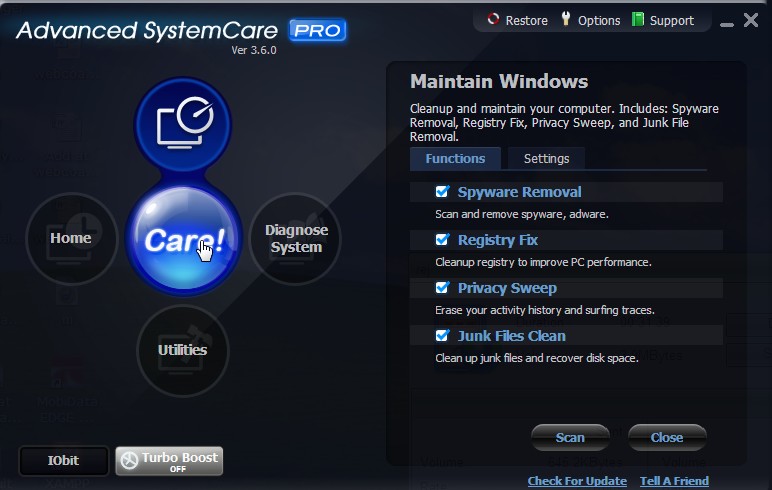This screenshot has height=490, width=772.
Task: Uncheck Registry Fix checkbox
Action: pos(442,239)
